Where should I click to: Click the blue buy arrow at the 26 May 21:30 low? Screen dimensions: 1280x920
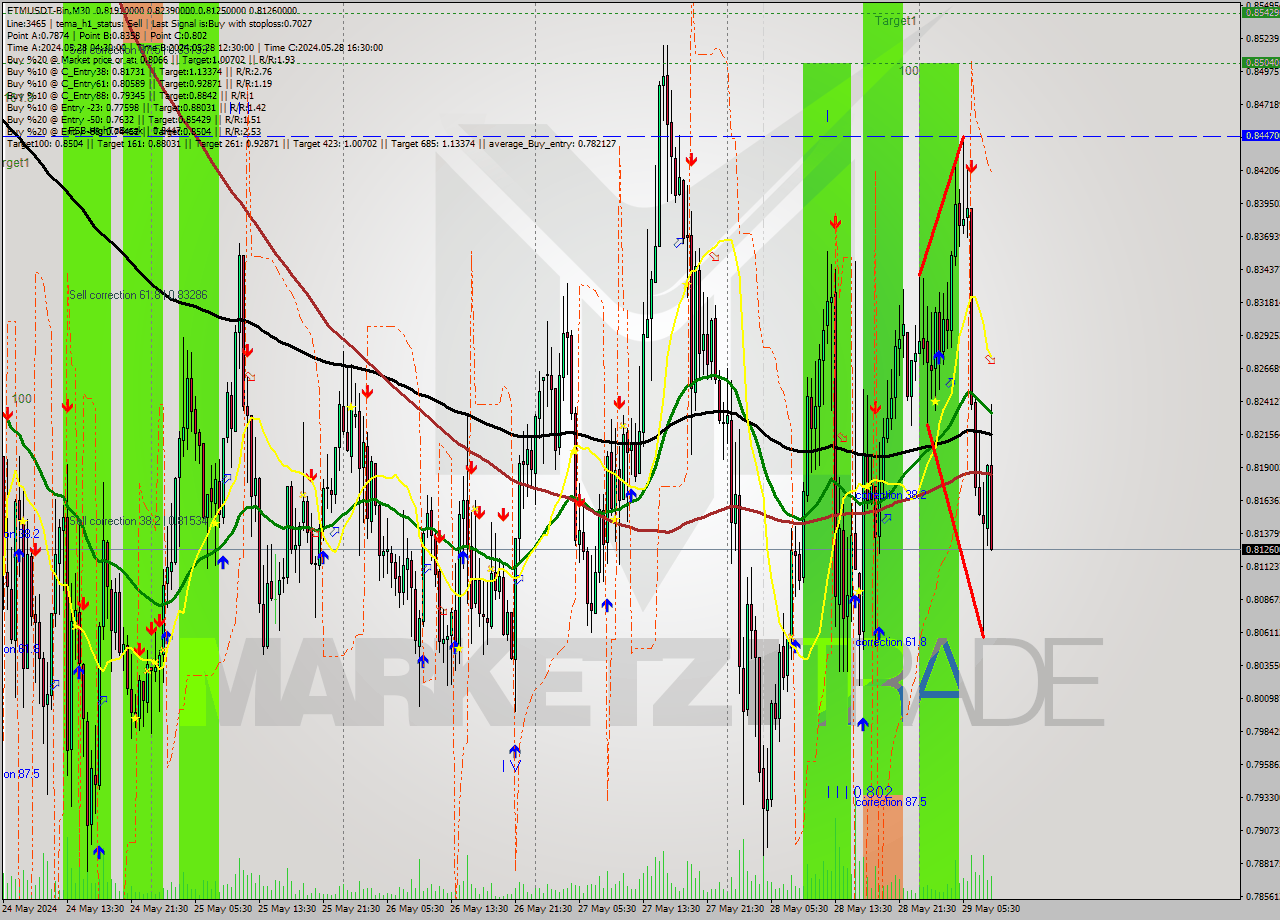(x=515, y=750)
